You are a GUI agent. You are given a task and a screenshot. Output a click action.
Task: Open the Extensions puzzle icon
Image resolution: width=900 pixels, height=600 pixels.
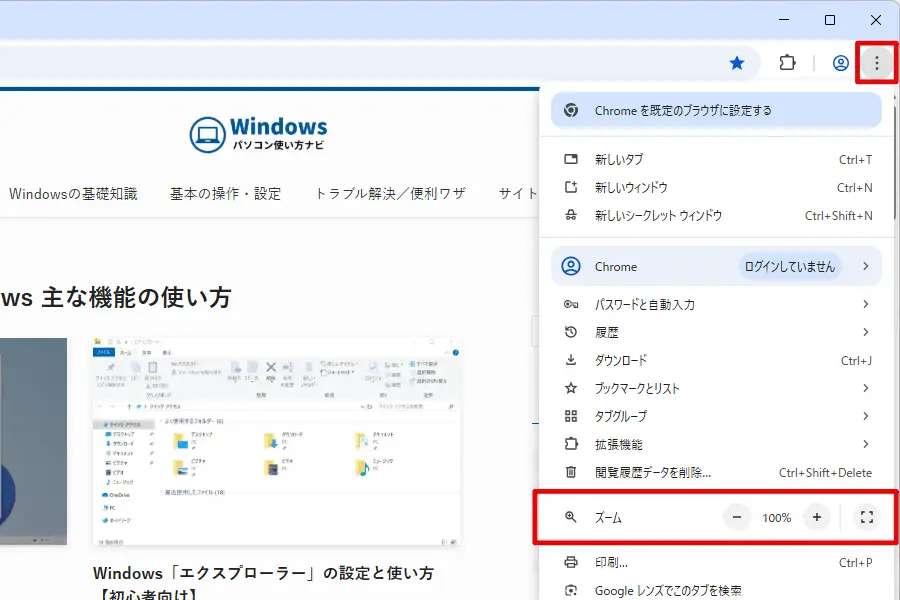tap(787, 62)
